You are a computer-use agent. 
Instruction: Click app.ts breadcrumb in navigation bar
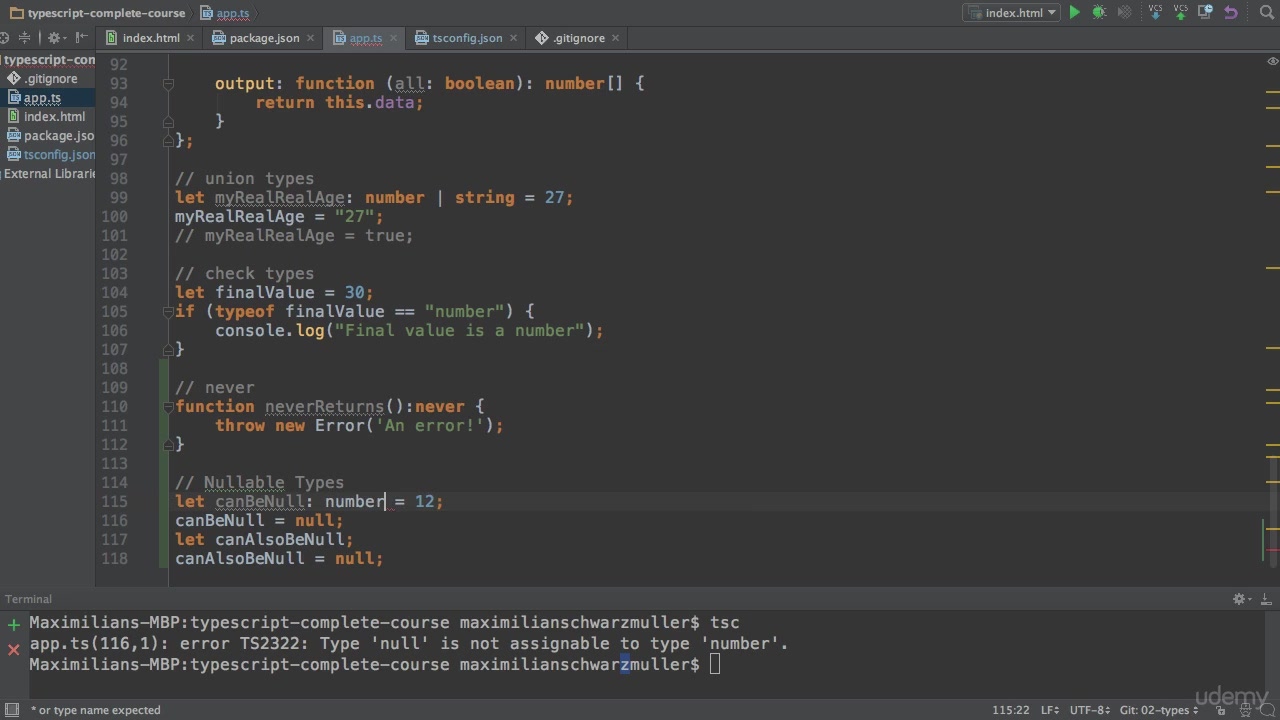[x=225, y=13]
